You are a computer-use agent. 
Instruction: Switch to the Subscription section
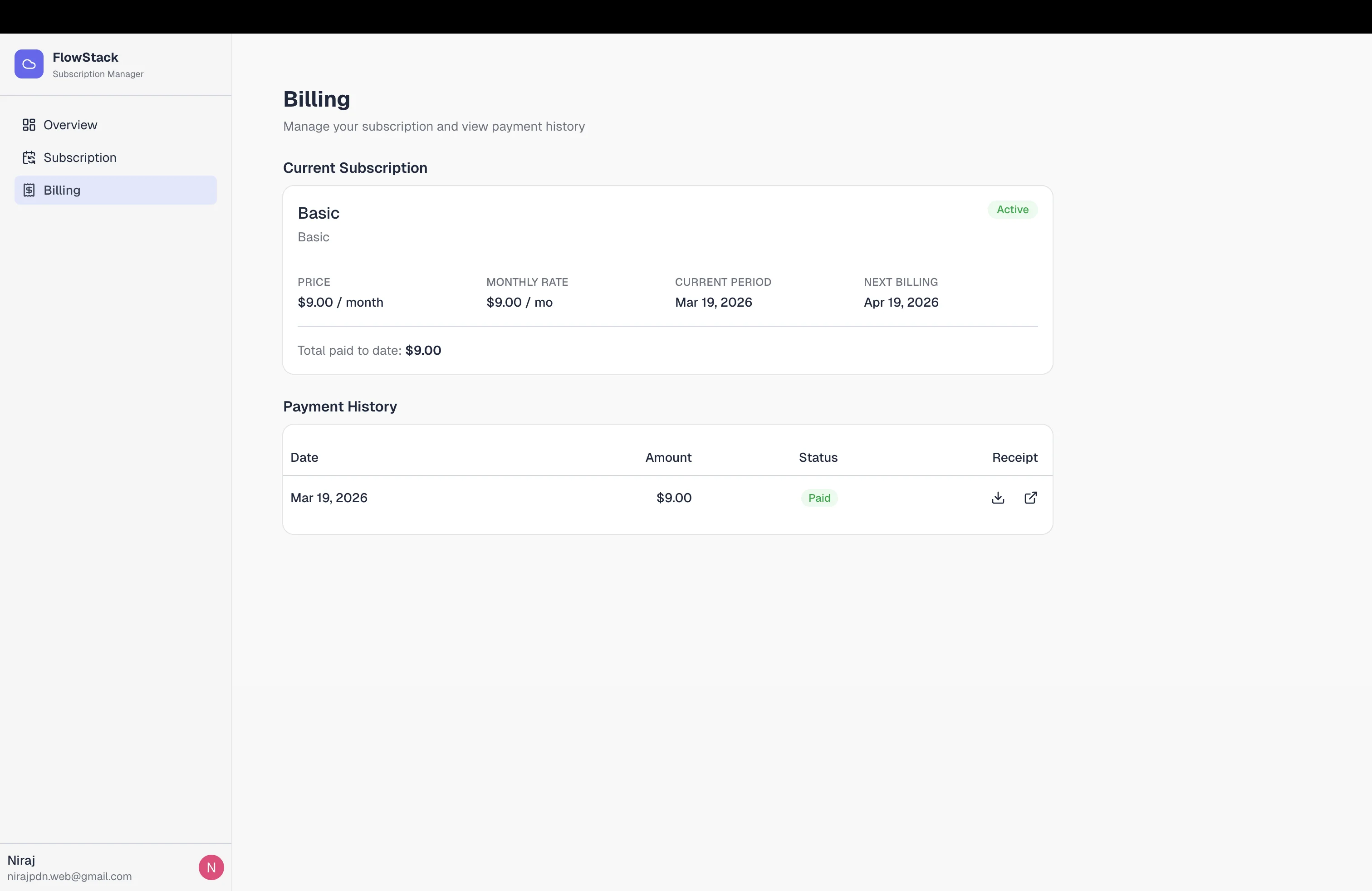pyautogui.click(x=80, y=157)
